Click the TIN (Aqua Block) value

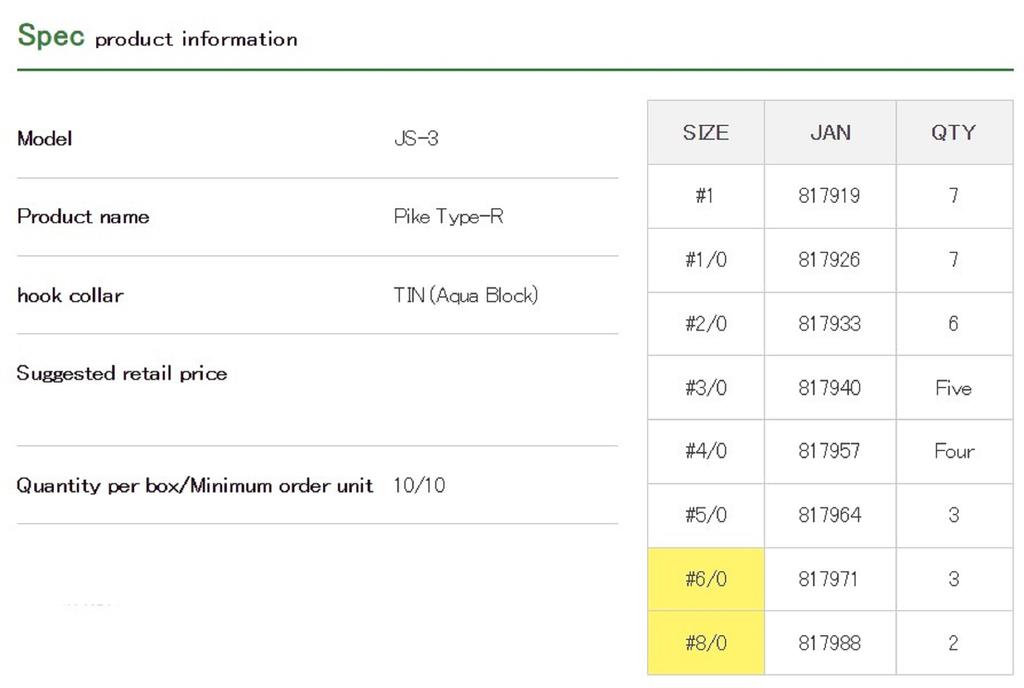coord(465,295)
